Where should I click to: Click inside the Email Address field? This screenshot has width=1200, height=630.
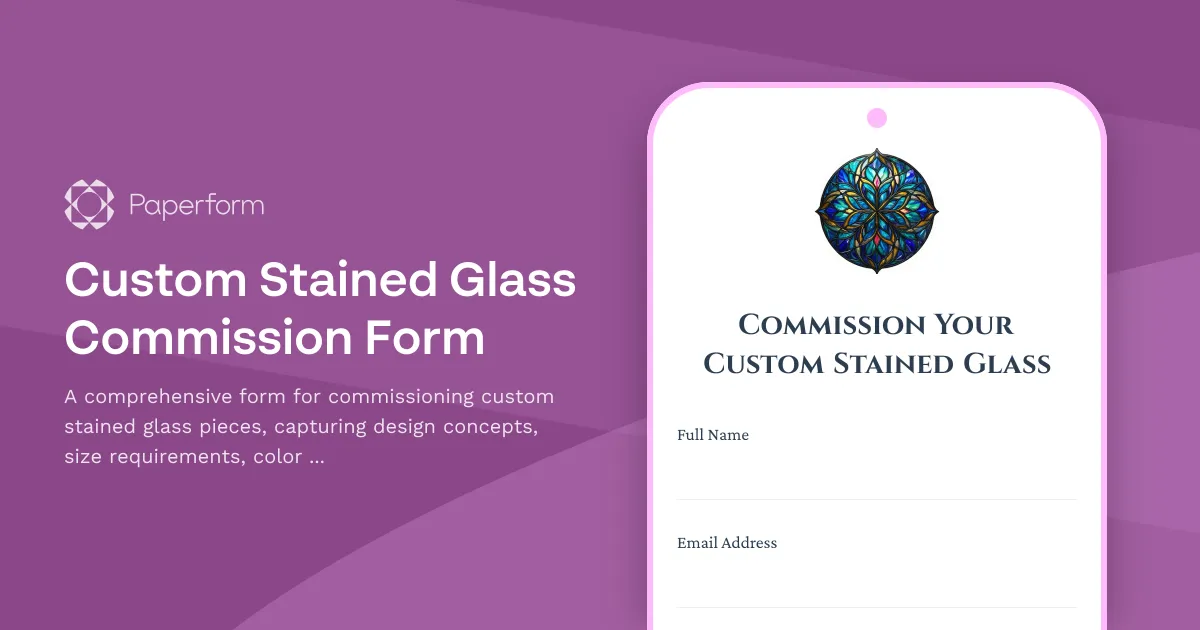coord(876,583)
